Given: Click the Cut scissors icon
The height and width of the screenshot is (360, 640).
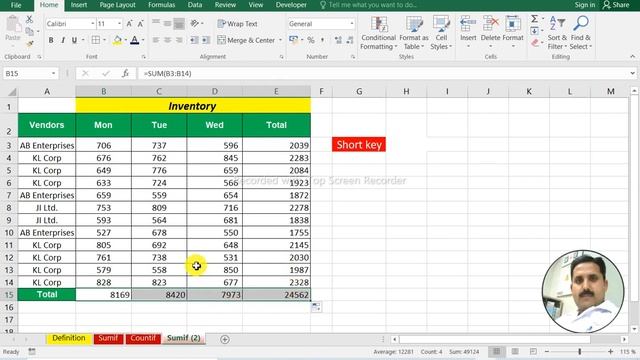Looking at the screenshot, I should click(29, 19).
